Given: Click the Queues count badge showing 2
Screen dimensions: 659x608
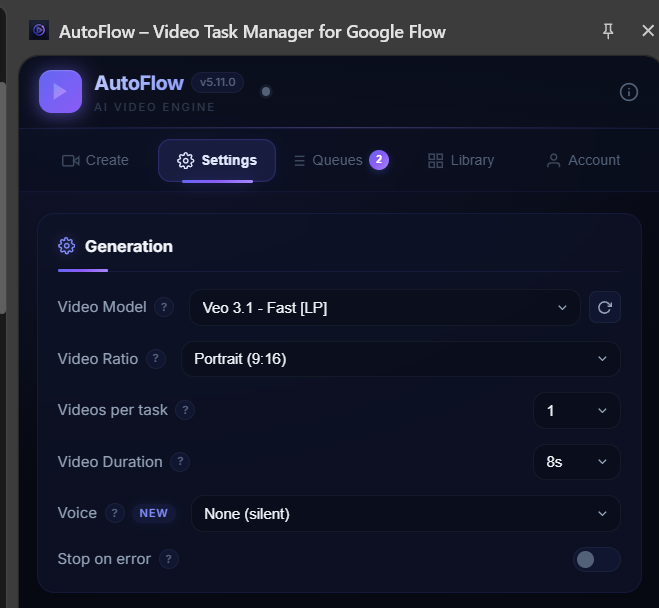Looking at the screenshot, I should point(379,160).
